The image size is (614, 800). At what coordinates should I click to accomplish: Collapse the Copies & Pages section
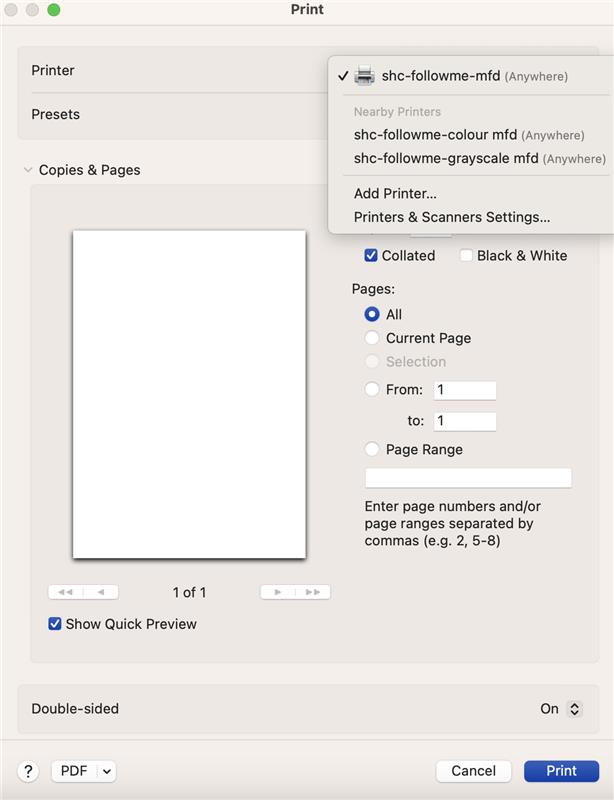[x=27, y=170]
